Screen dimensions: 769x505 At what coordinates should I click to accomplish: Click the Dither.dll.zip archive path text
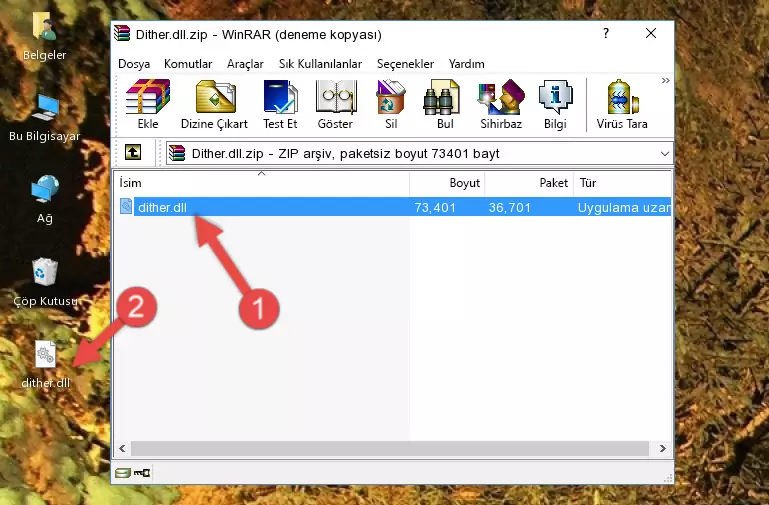[345, 153]
